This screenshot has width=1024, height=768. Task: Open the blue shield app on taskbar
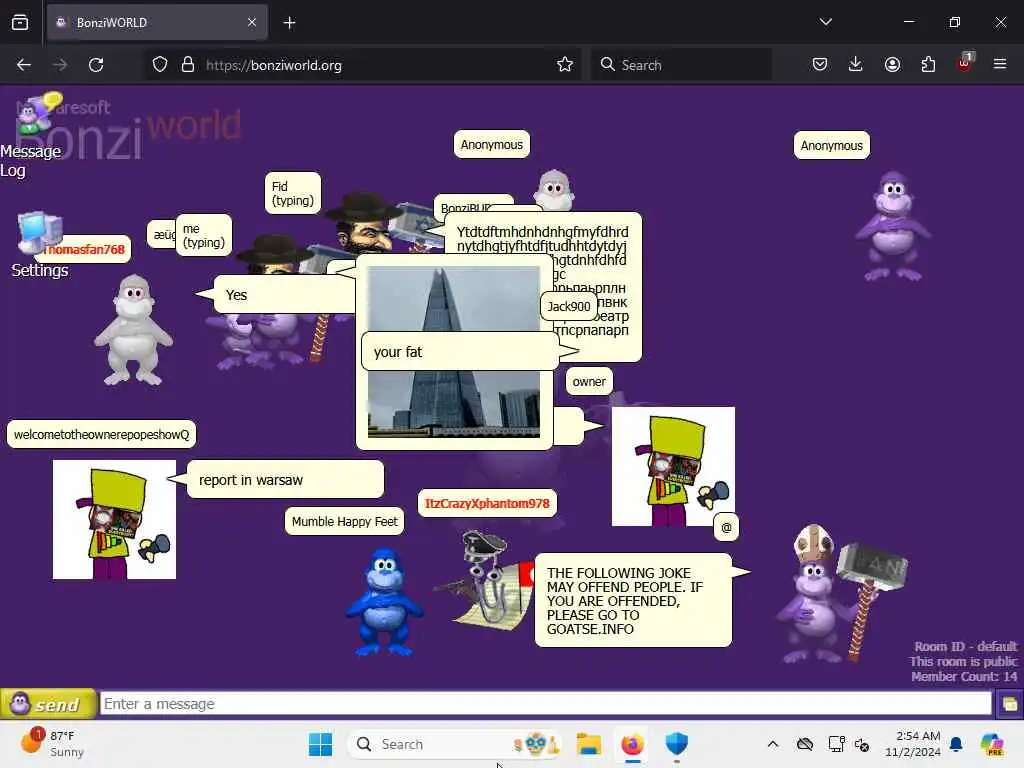(677, 744)
